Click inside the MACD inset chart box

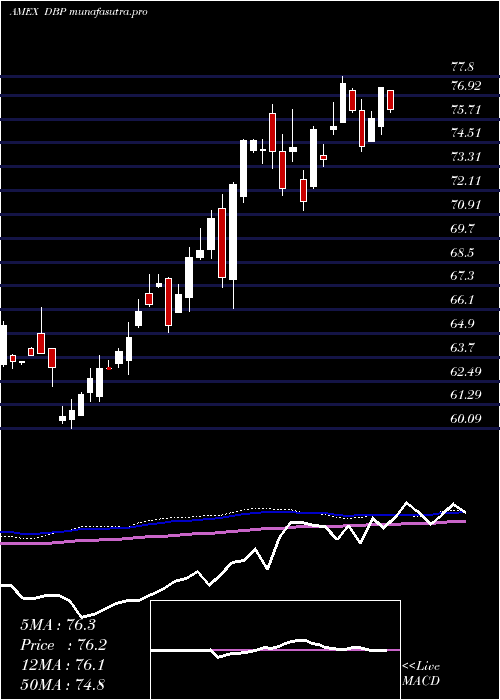275,650
